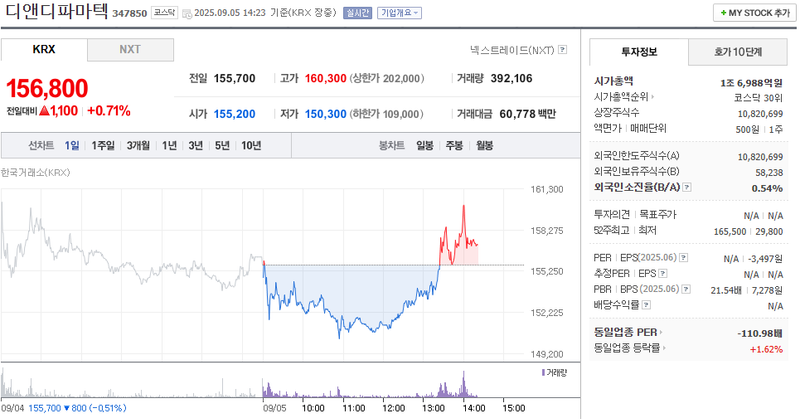Switch to 일봉 candlestick chart

424,145
